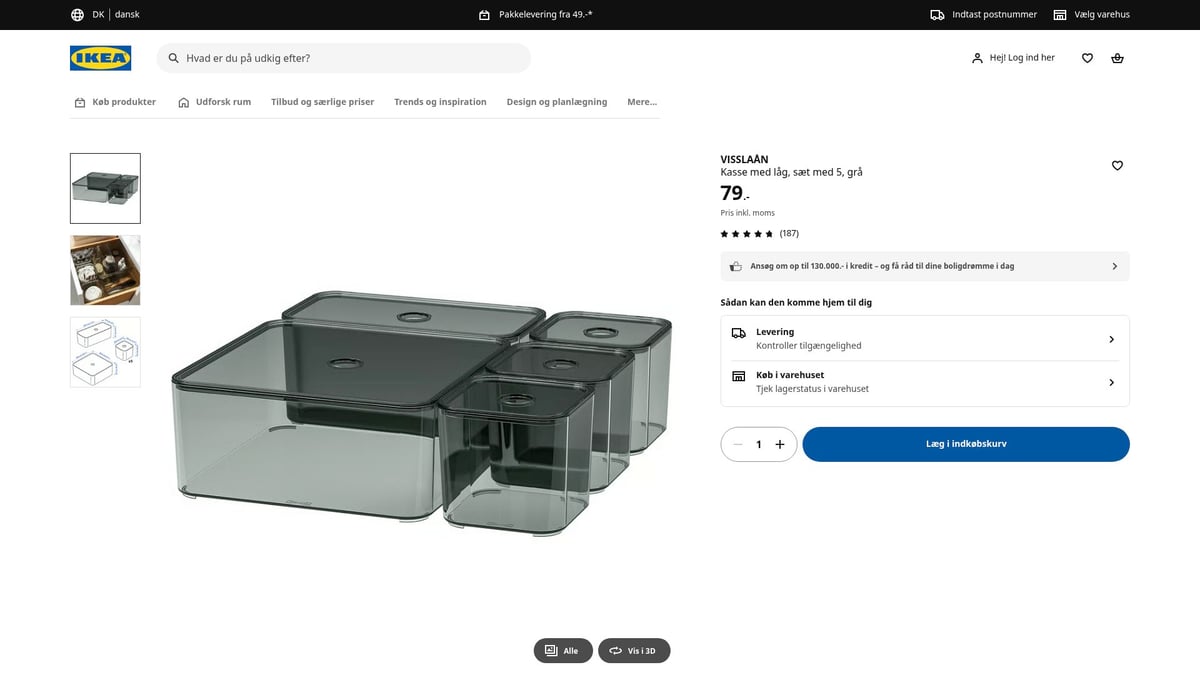This screenshot has width=1200, height=675.
Task: Click the globe language selector icon
Action: 77,15
